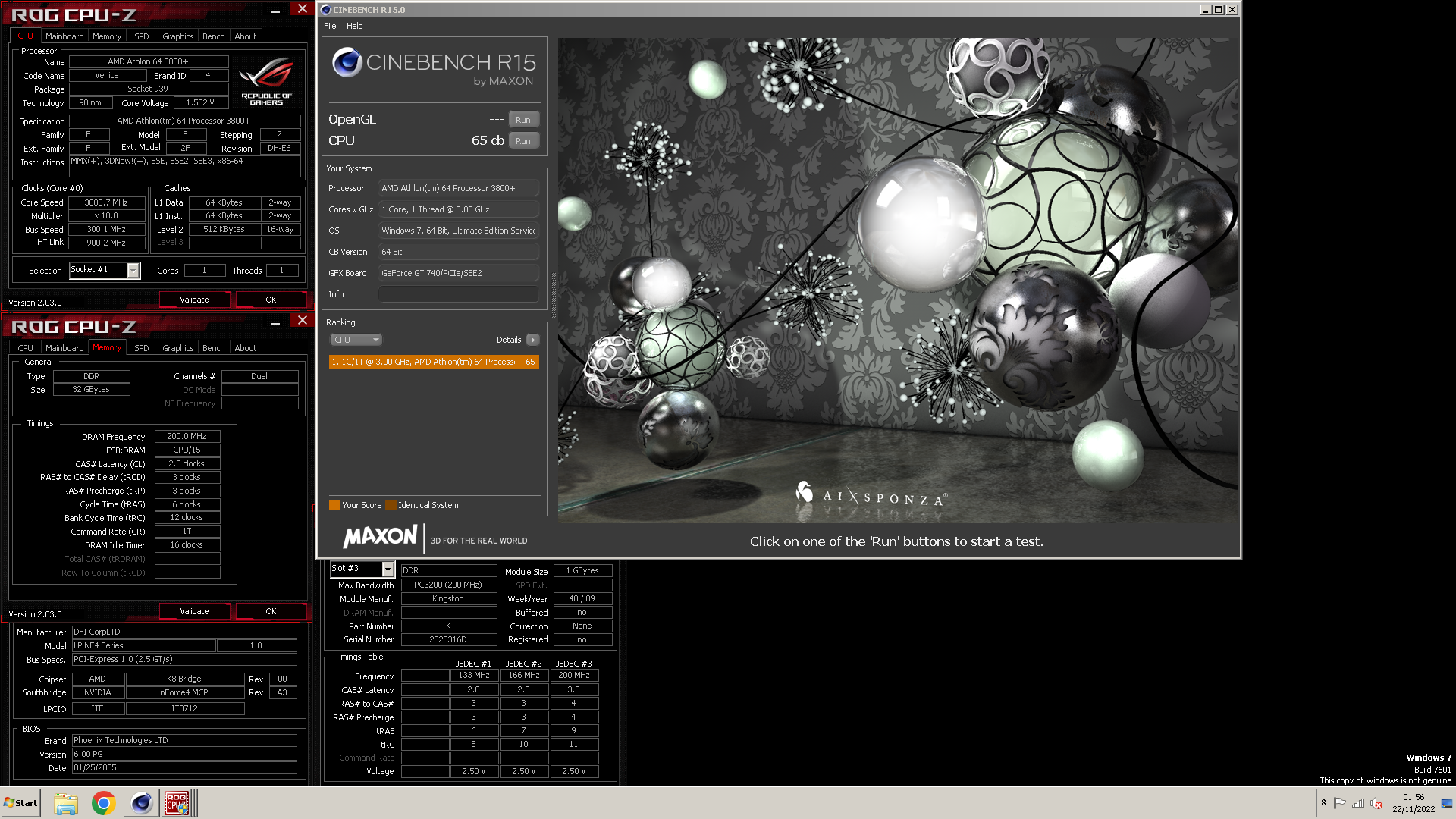
Task: Run the CPU benchmark test
Action: 523,141
